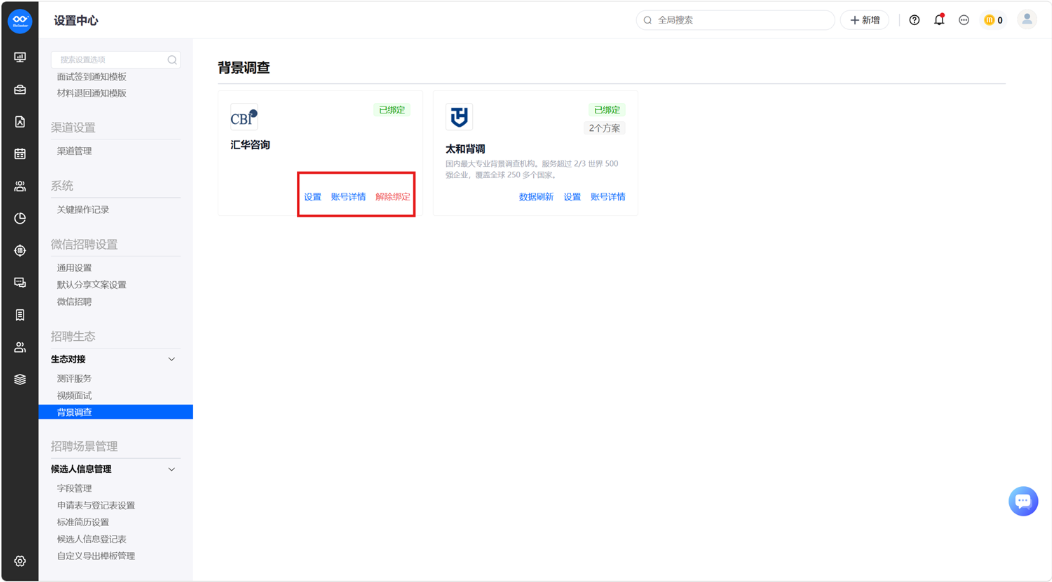Open the briefcase icon in left sidebar
This screenshot has width=1052, height=582.
pos(20,89)
